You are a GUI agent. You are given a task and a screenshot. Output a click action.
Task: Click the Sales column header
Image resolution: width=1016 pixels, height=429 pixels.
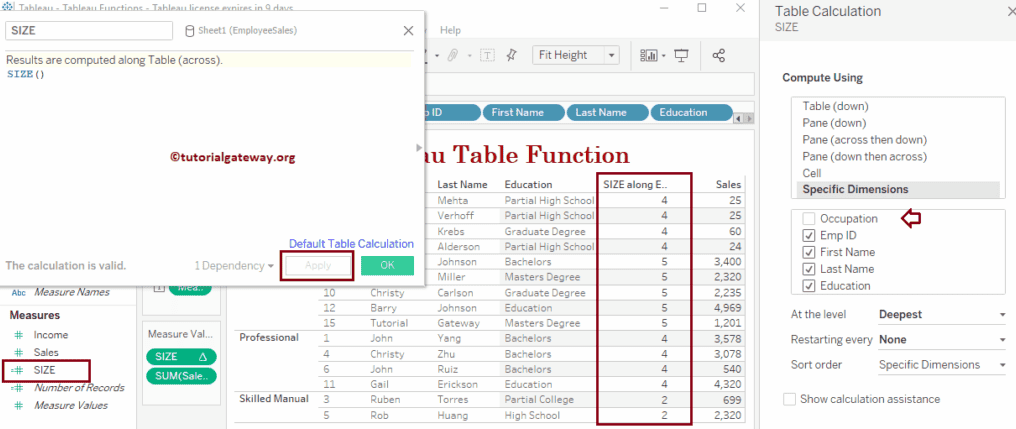click(728, 184)
